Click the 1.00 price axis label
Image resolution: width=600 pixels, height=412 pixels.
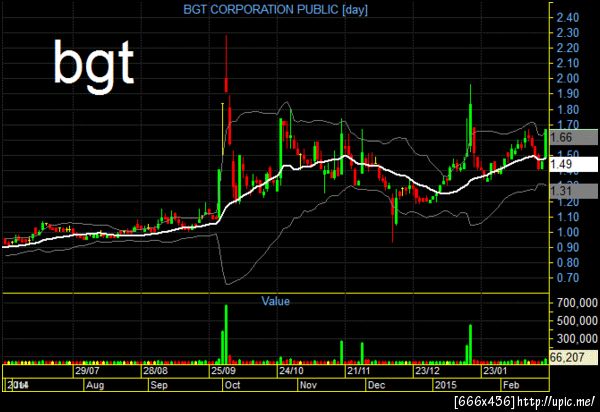(568, 232)
